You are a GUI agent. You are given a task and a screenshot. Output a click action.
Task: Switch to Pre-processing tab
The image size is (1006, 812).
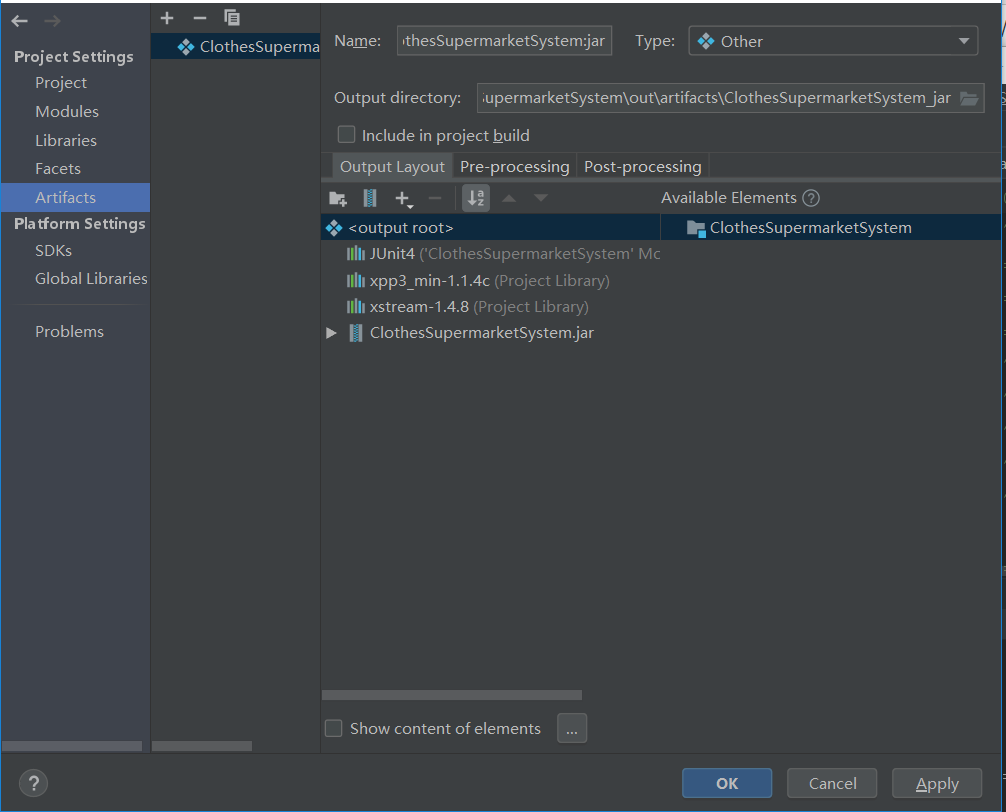515,167
